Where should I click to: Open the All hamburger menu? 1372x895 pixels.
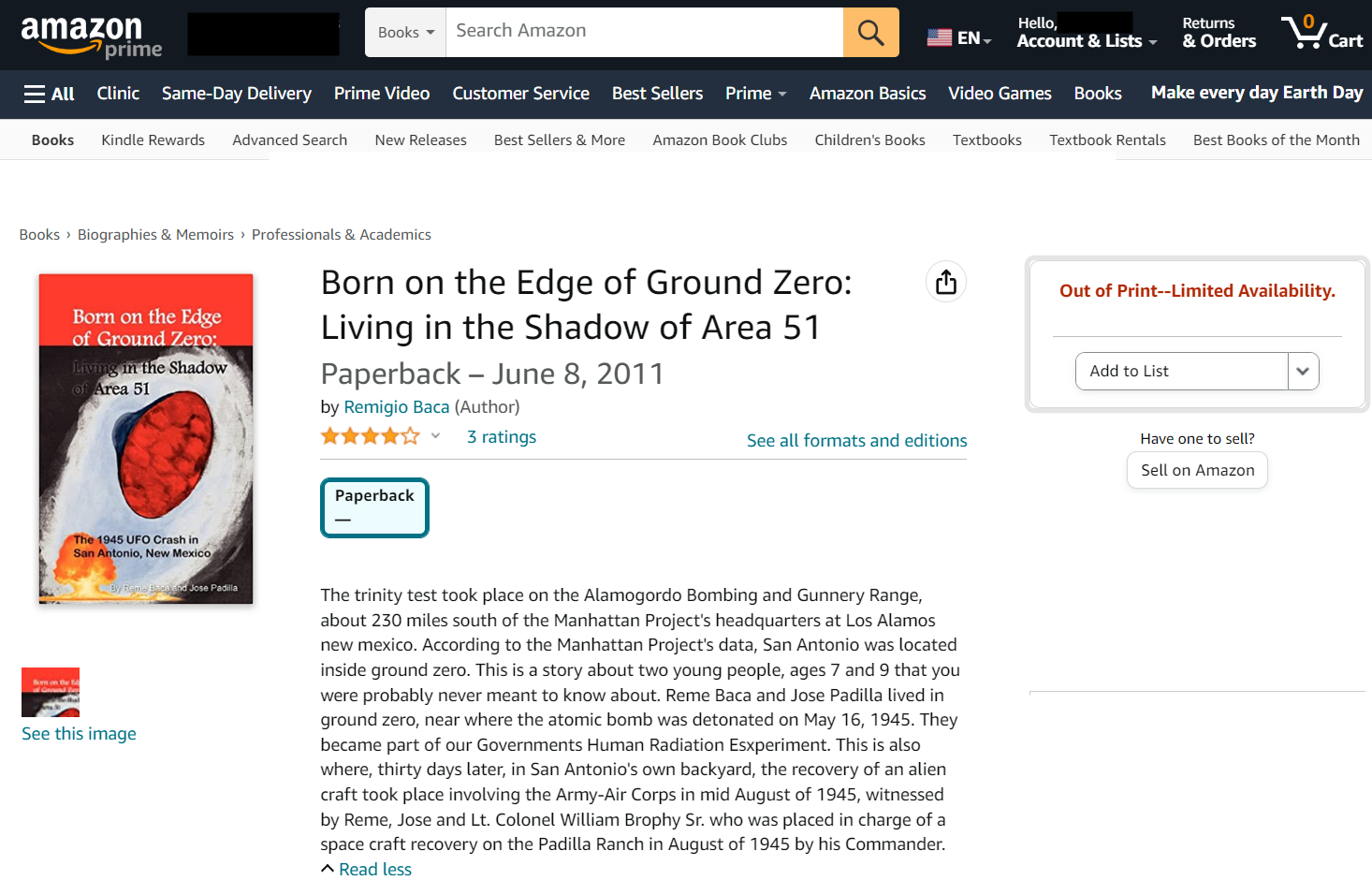[x=49, y=94]
